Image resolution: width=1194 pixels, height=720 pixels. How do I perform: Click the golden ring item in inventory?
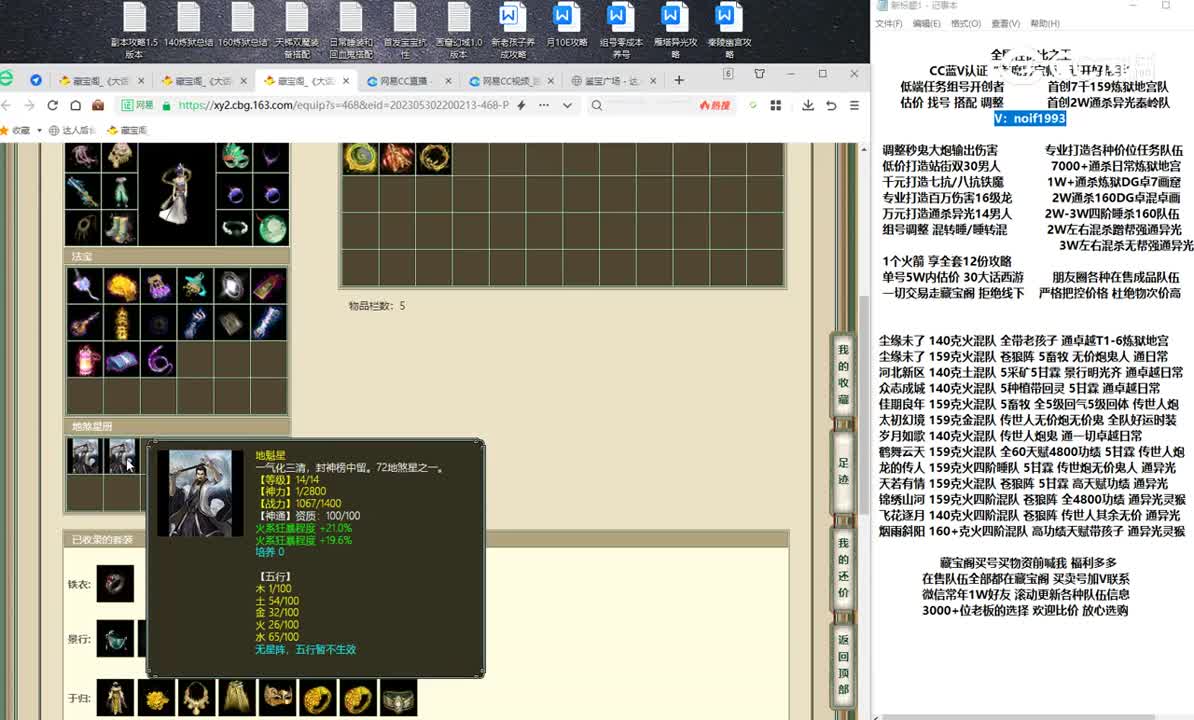coord(435,157)
